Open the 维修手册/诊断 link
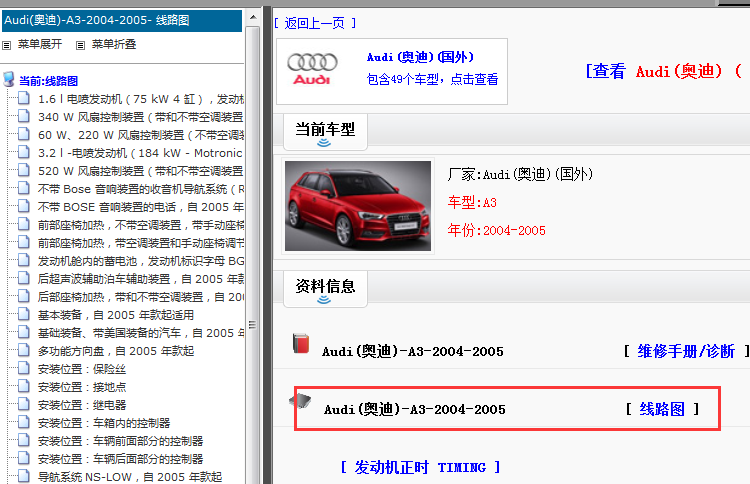The width and height of the screenshot is (750, 484). (x=685, y=352)
